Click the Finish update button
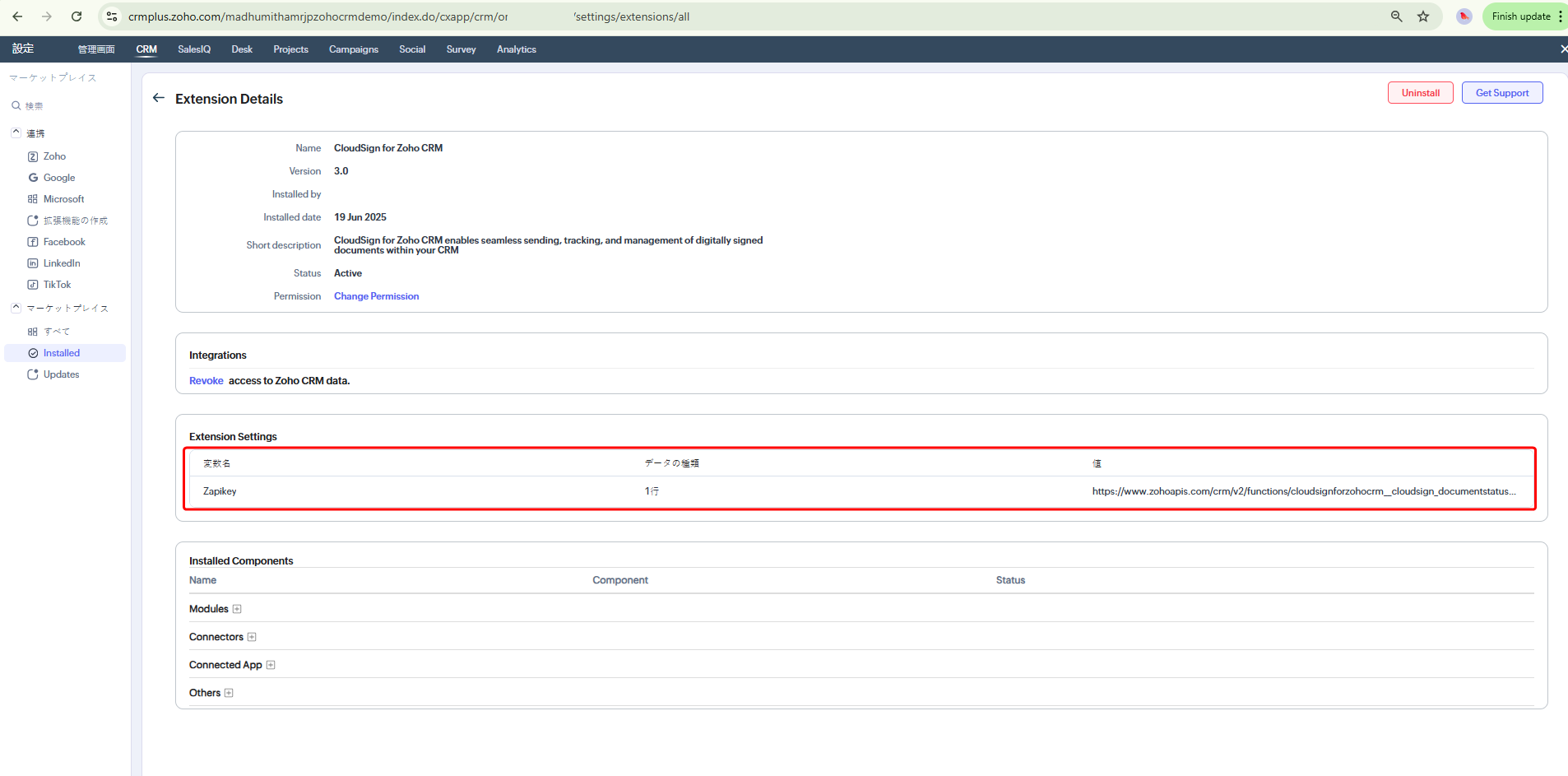Image resolution: width=1568 pixels, height=776 pixels. click(x=1521, y=16)
